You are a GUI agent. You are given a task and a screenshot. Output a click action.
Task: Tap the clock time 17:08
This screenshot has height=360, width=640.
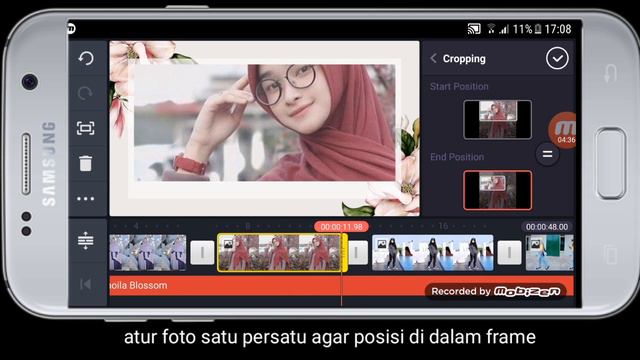558,29
